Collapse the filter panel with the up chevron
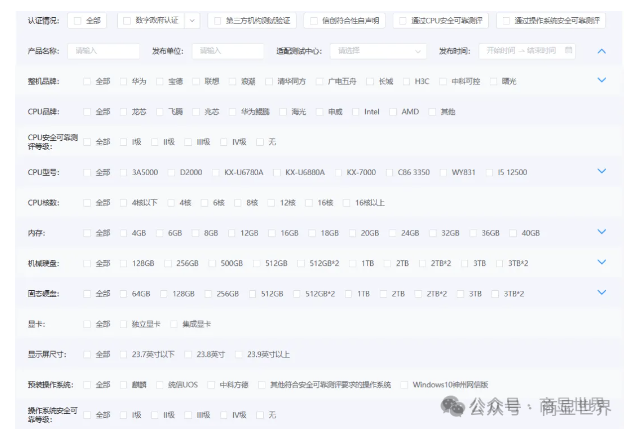Screen dimensions: 632x433 pos(601,51)
